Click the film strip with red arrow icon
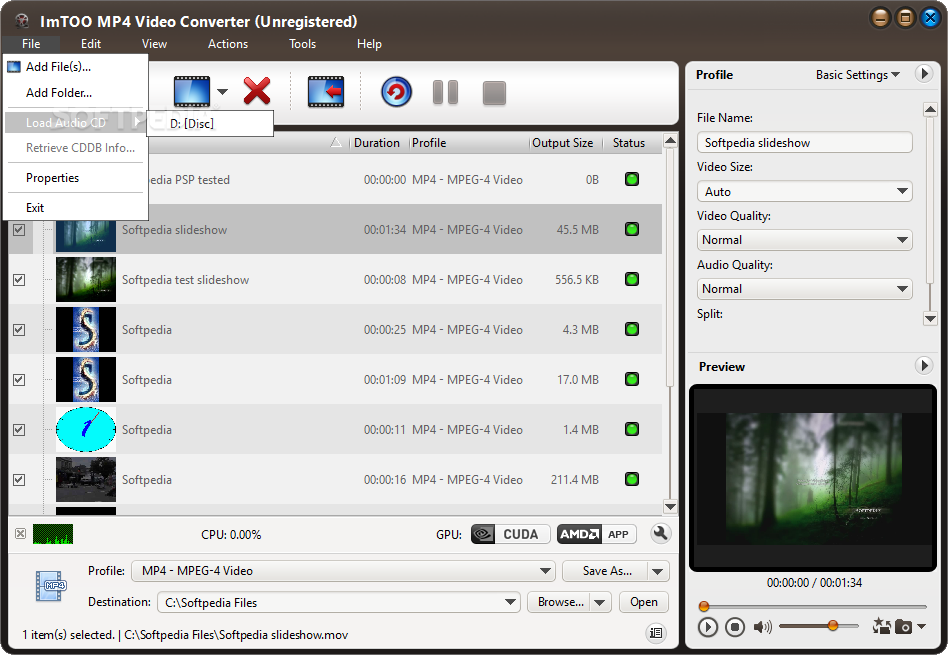This screenshot has height=655, width=948. pos(326,92)
